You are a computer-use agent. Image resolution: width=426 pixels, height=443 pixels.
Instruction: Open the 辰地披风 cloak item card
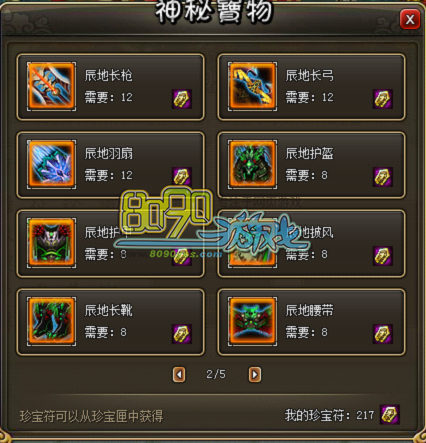(x=311, y=243)
